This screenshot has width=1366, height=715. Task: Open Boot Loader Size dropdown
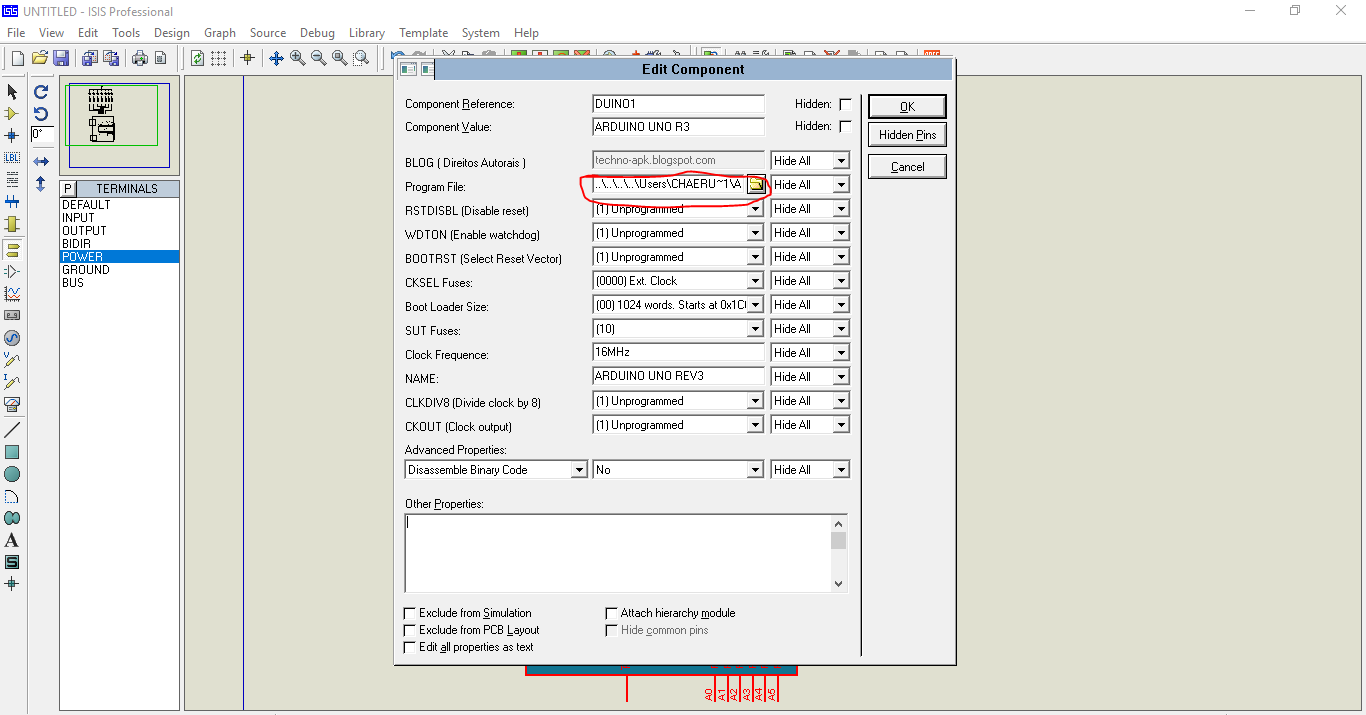coord(756,305)
